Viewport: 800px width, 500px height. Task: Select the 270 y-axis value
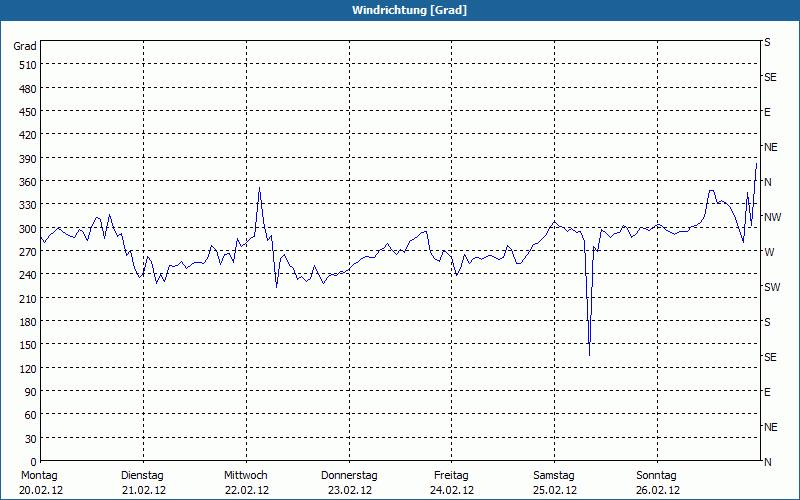coord(28,253)
